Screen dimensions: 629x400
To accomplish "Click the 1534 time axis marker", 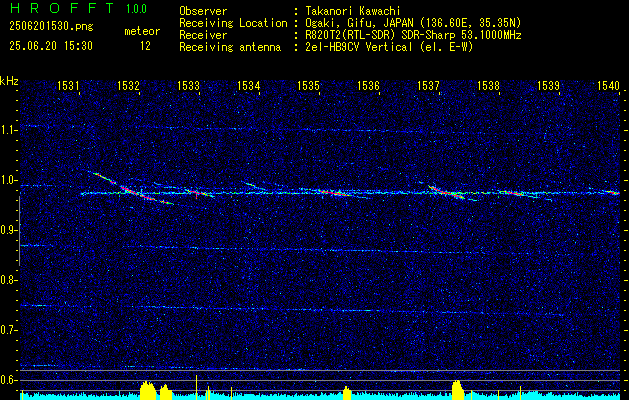I will click(x=248, y=85).
